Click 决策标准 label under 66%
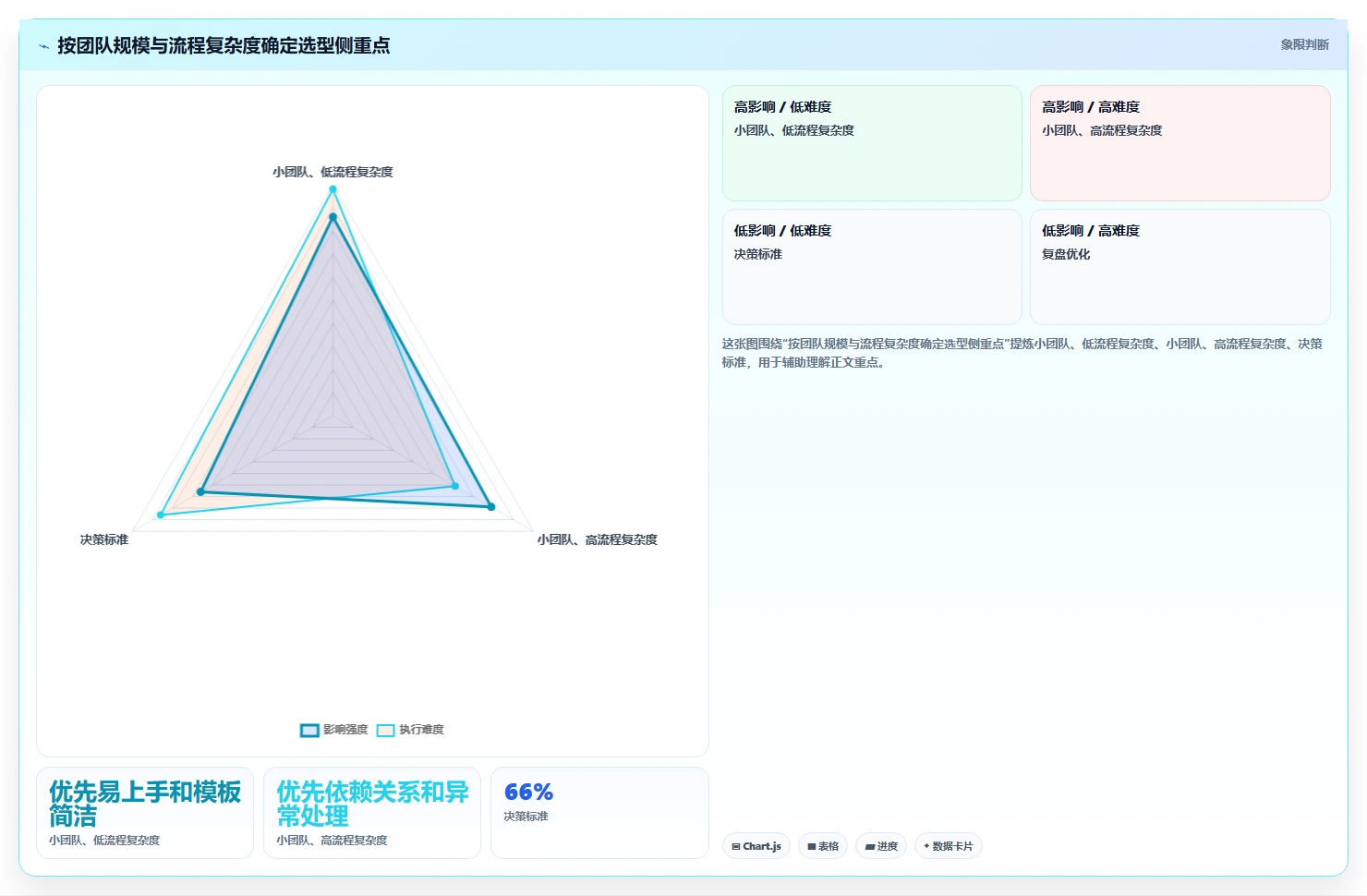This screenshot has width=1367, height=896. 526,817
